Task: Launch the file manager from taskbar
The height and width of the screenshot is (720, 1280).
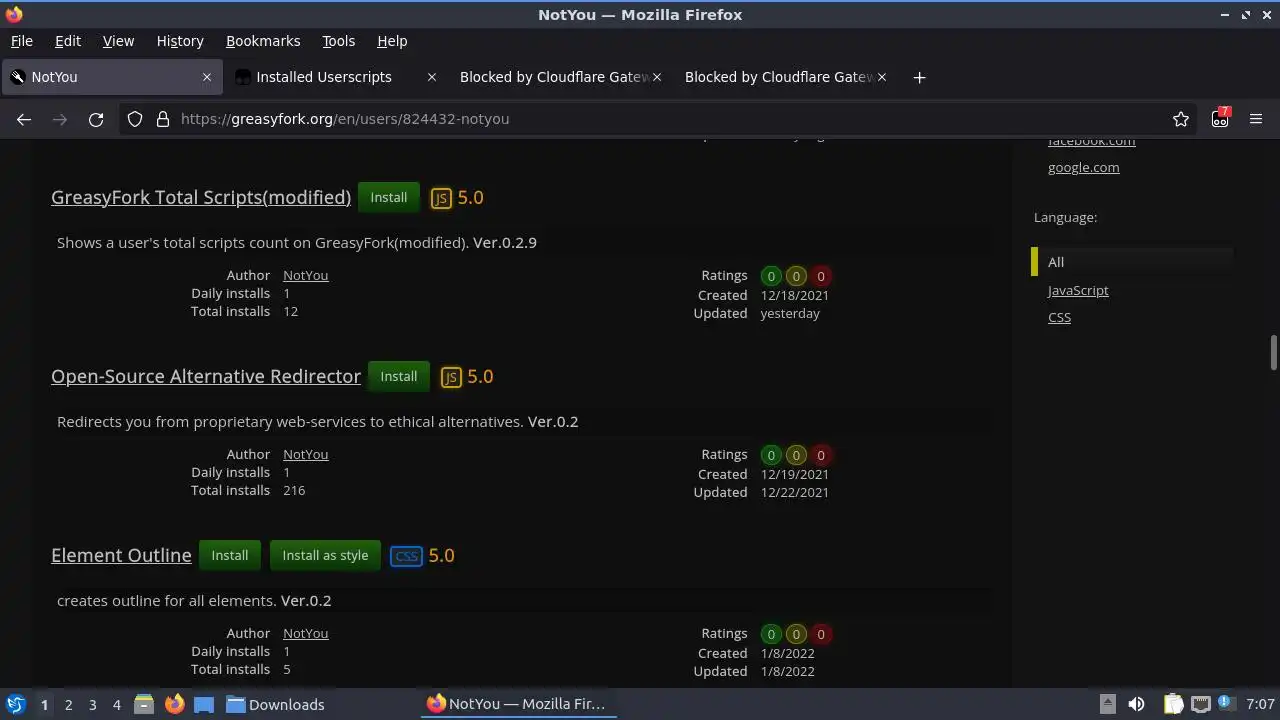Action: point(144,704)
